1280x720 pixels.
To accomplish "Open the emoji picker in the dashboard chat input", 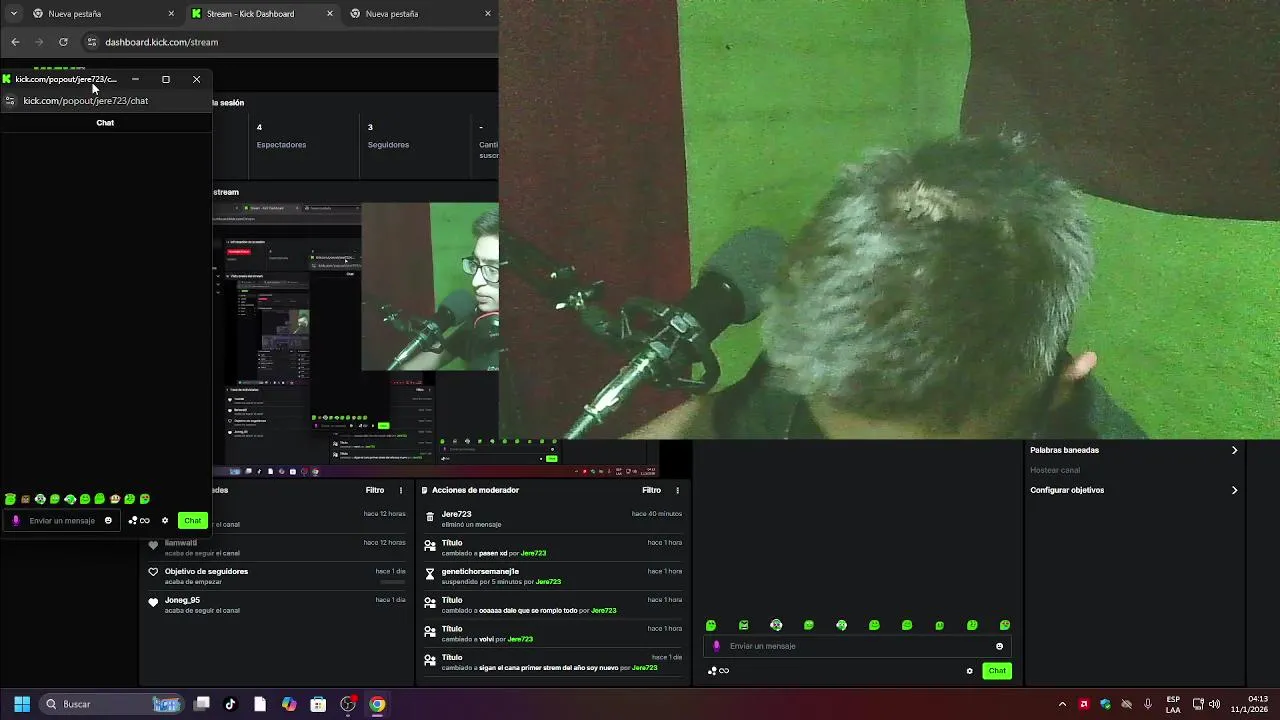I will [x=999, y=646].
